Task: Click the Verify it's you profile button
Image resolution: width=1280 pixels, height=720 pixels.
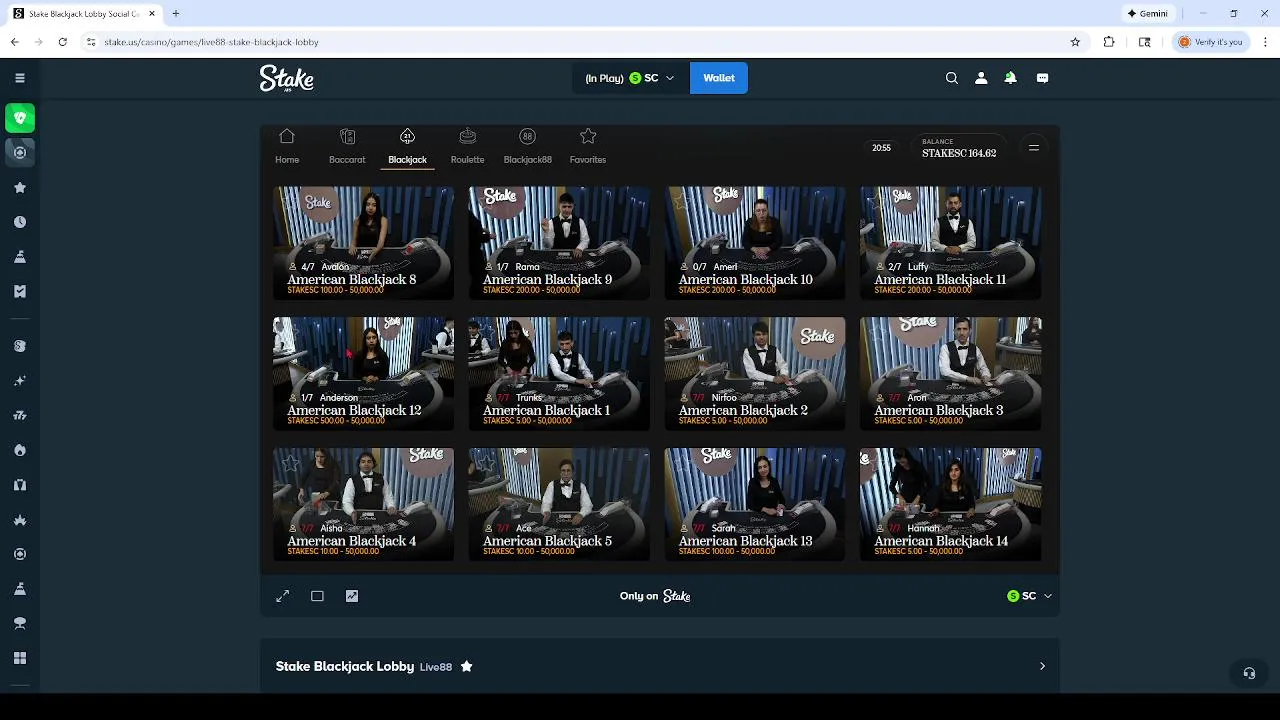Action: [x=1211, y=42]
